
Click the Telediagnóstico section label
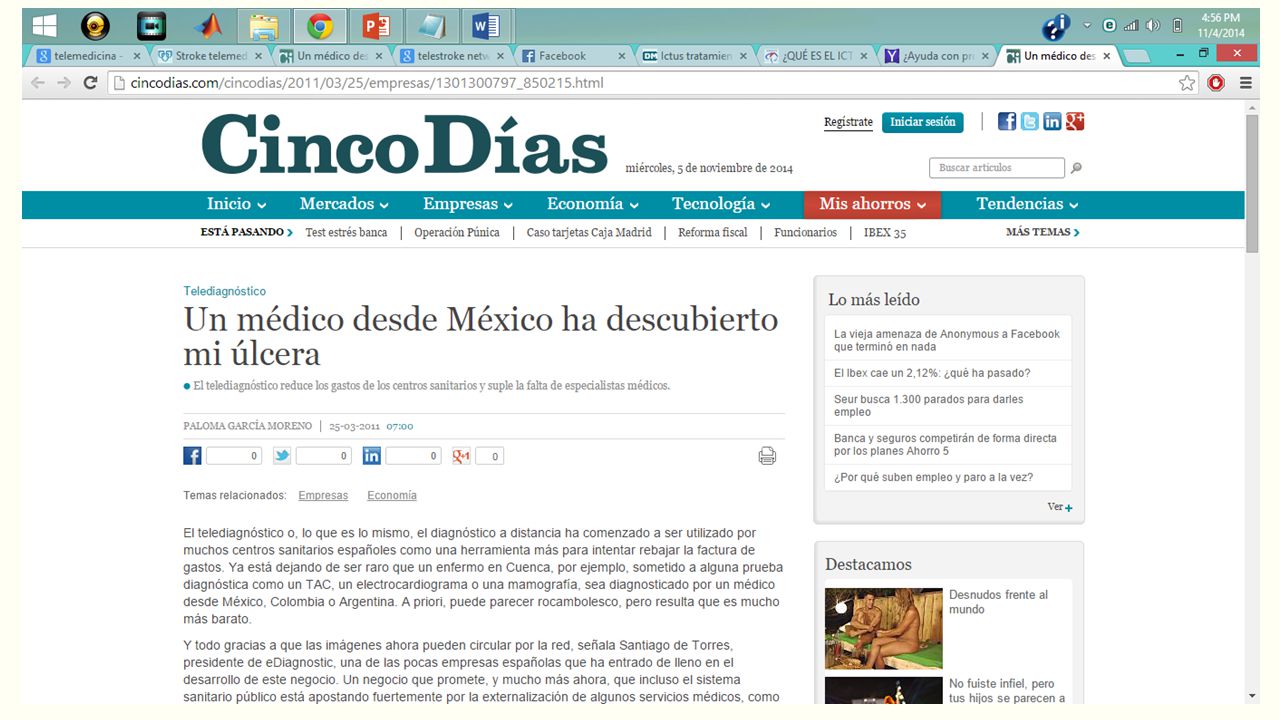225,291
